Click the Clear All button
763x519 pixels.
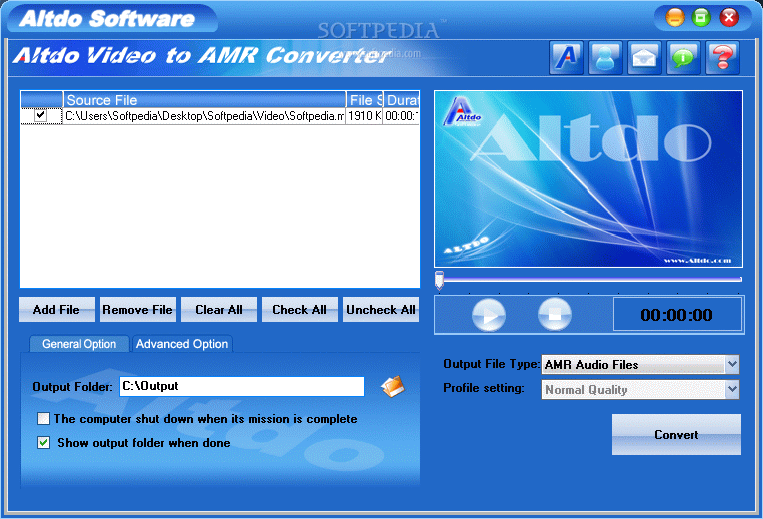click(219, 310)
